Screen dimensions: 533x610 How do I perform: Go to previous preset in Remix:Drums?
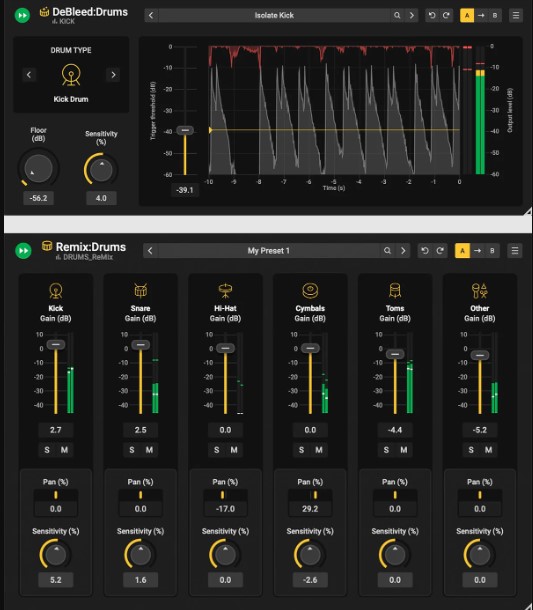tap(150, 251)
